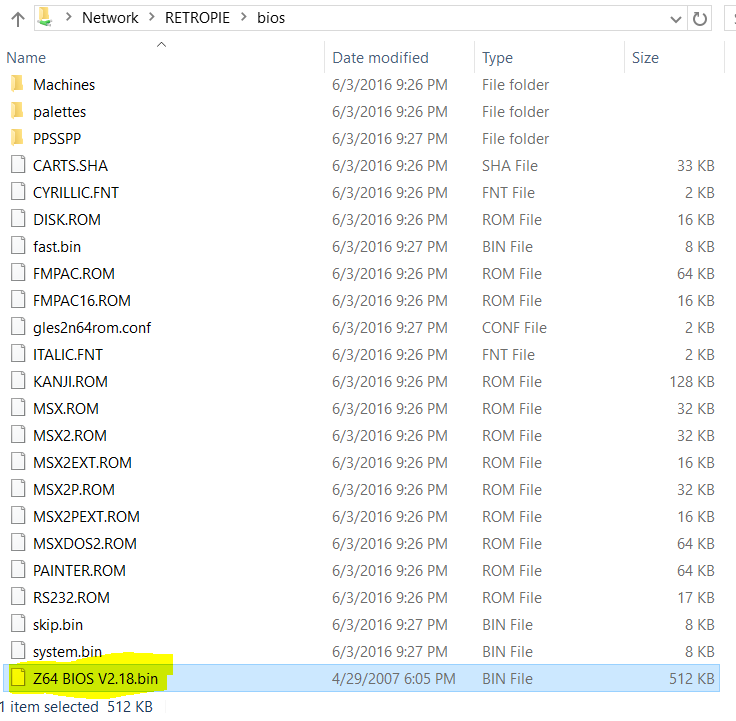Expand chevron before Network in address bar

click(69, 17)
